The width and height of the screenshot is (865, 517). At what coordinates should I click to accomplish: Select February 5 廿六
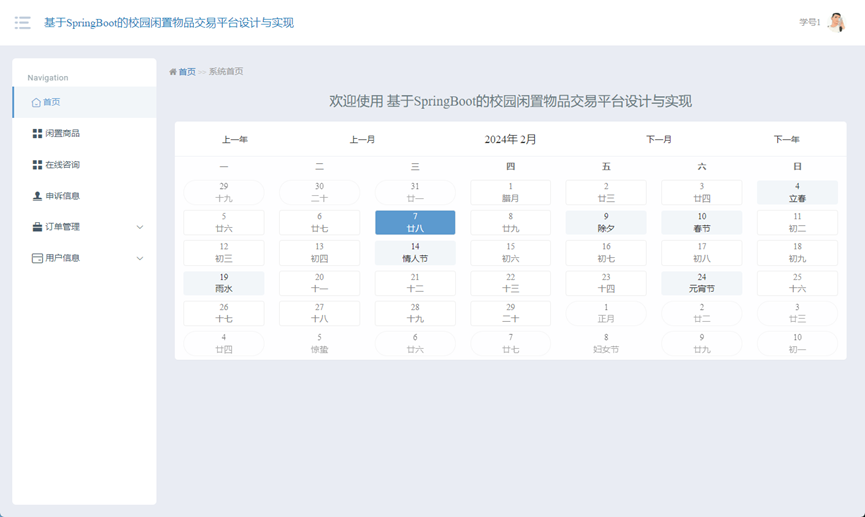point(224,222)
